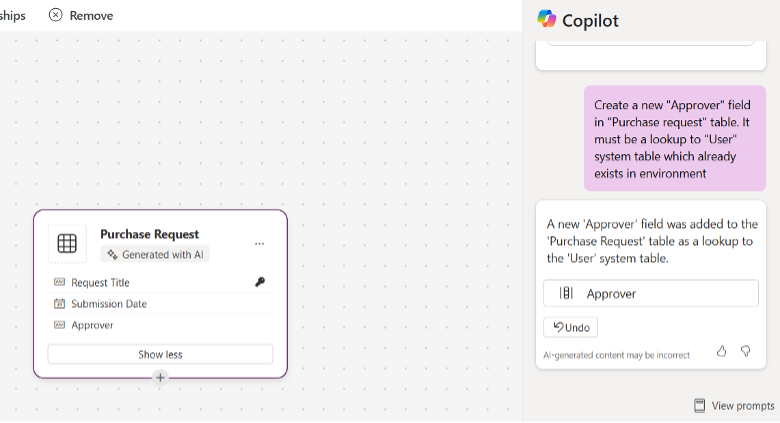Select the Request Title column row
This screenshot has width=780, height=423.
coord(160,282)
